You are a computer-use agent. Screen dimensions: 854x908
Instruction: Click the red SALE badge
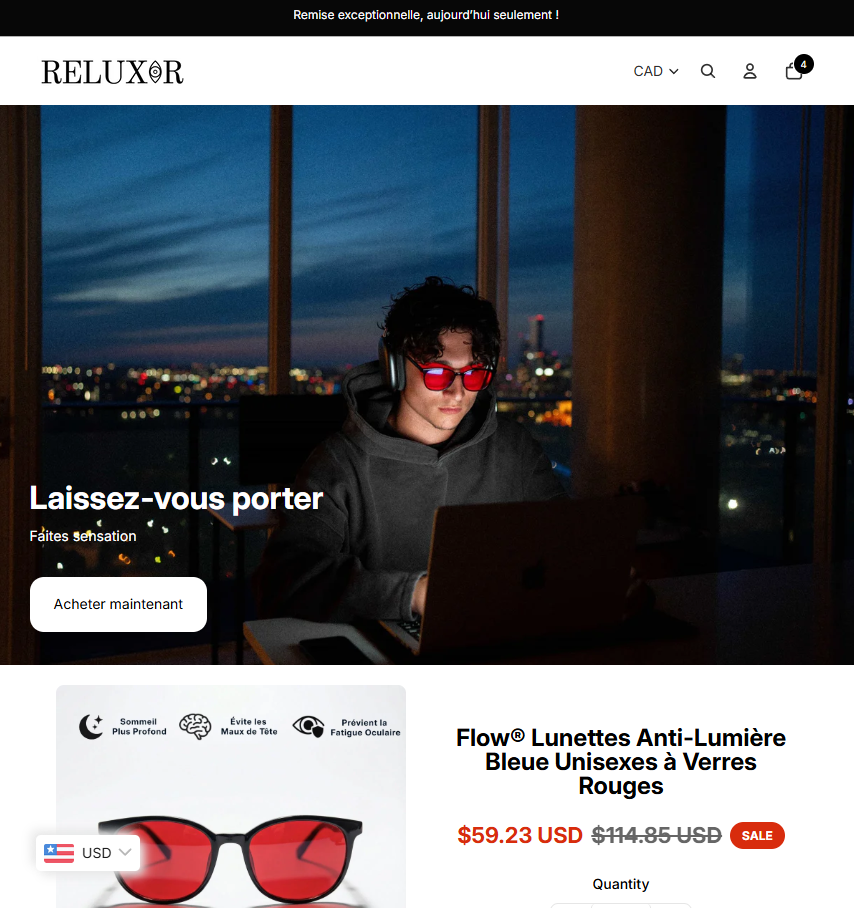(x=757, y=836)
